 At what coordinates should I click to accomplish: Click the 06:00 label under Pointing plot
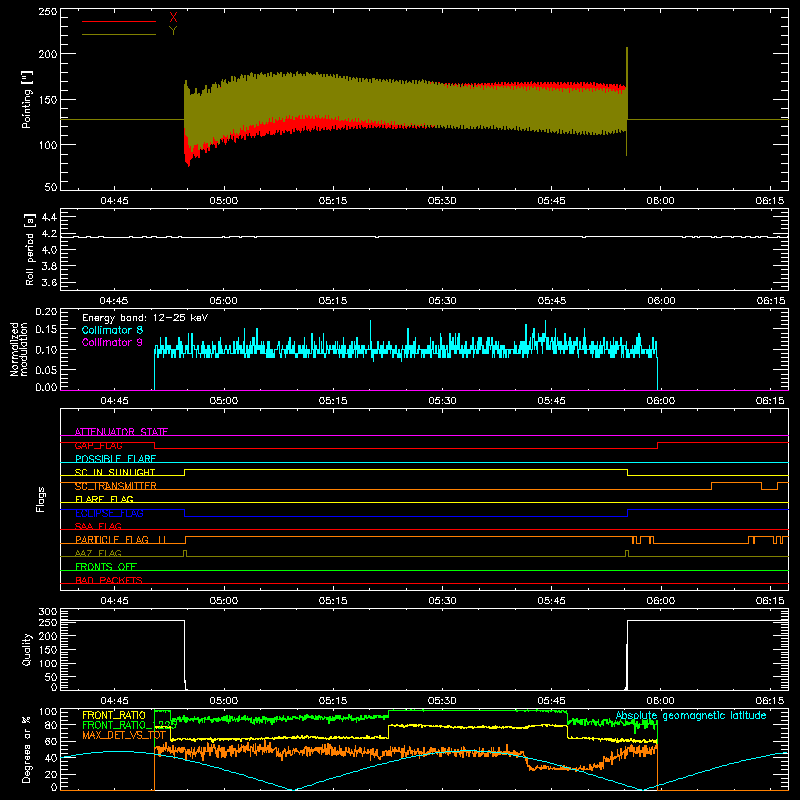[660, 201]
